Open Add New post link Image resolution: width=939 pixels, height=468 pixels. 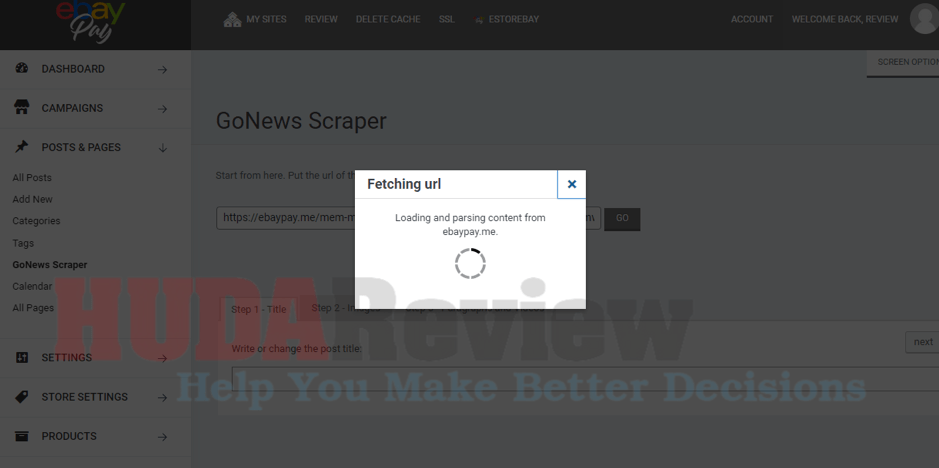(x=32, y=199)
